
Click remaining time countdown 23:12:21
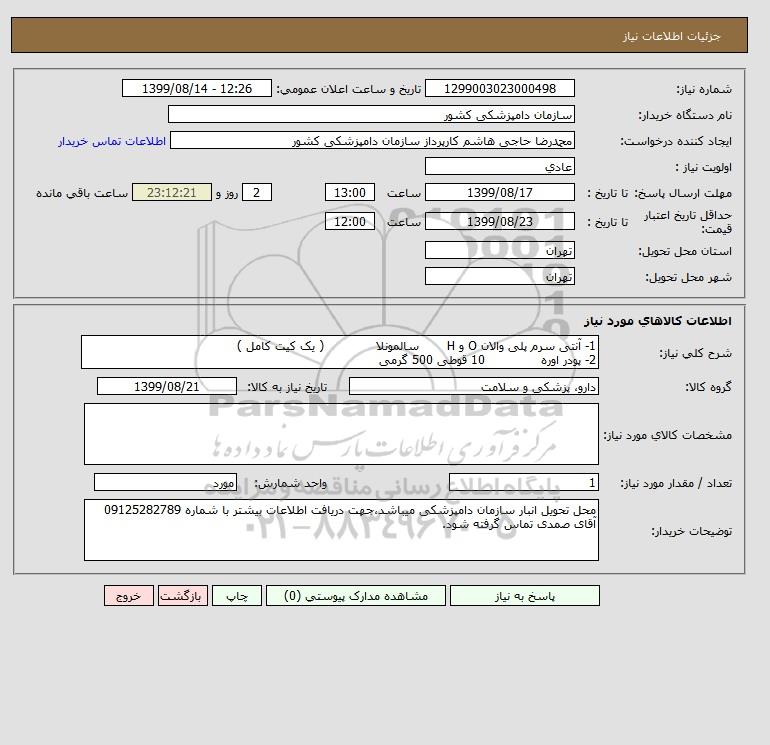click(172, 193)
